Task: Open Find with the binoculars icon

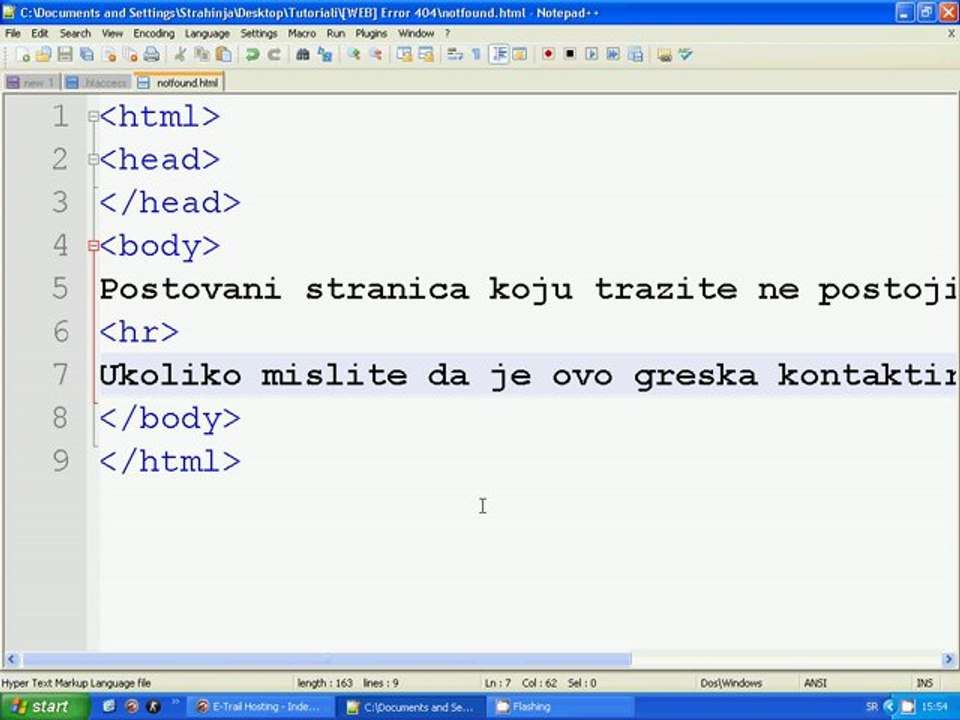Action: 302,54
